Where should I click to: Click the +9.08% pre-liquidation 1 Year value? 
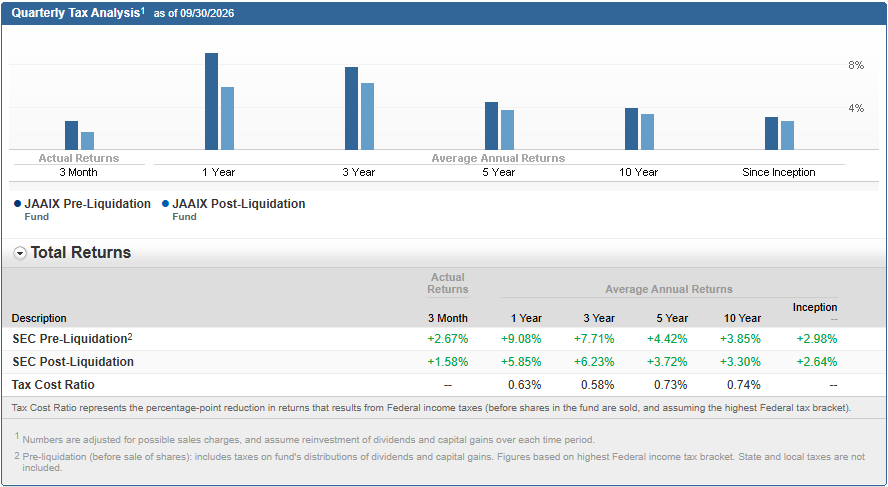tap(521, 339)
